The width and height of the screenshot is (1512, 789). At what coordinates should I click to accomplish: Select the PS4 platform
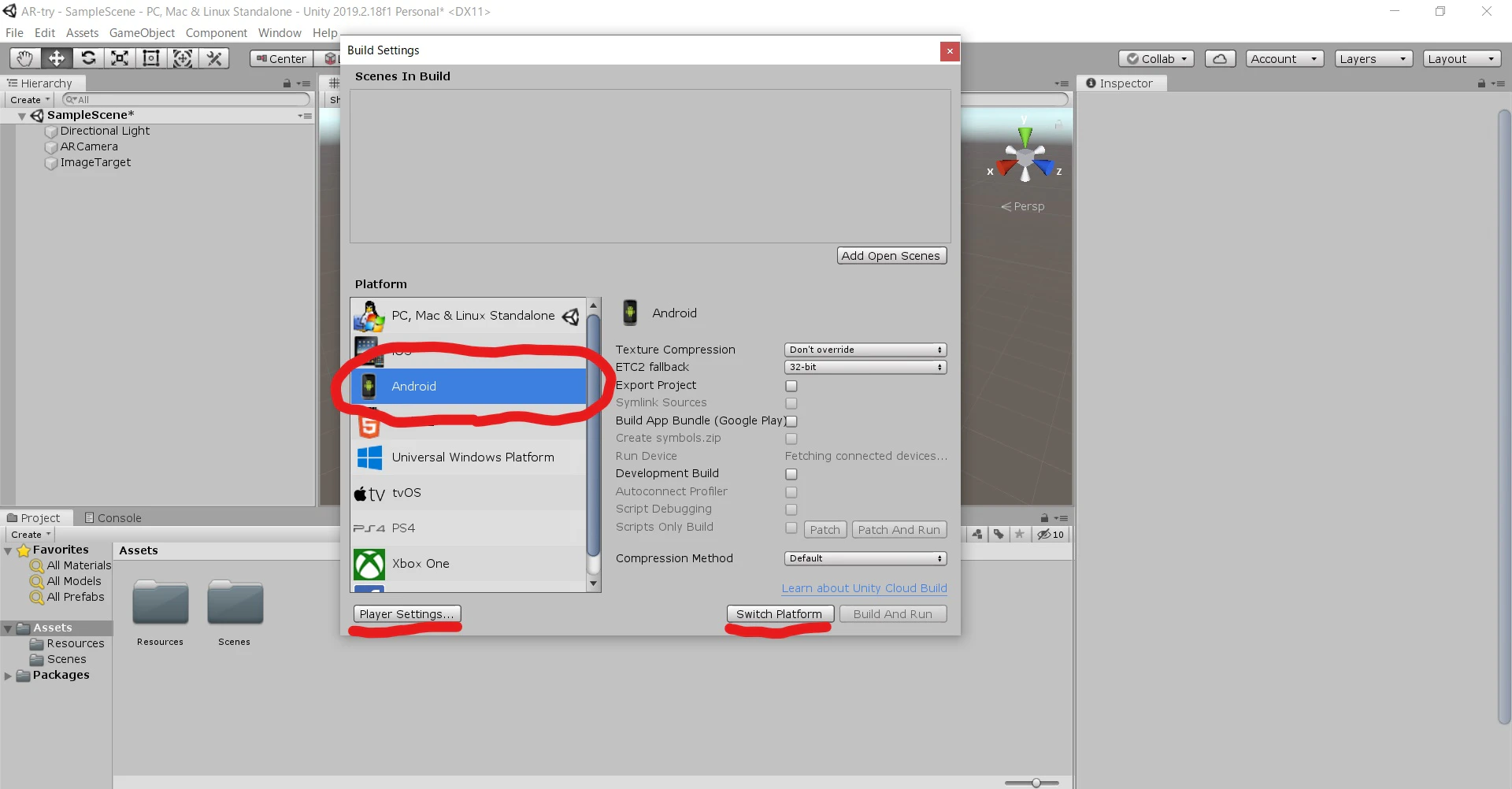[469, 528]
